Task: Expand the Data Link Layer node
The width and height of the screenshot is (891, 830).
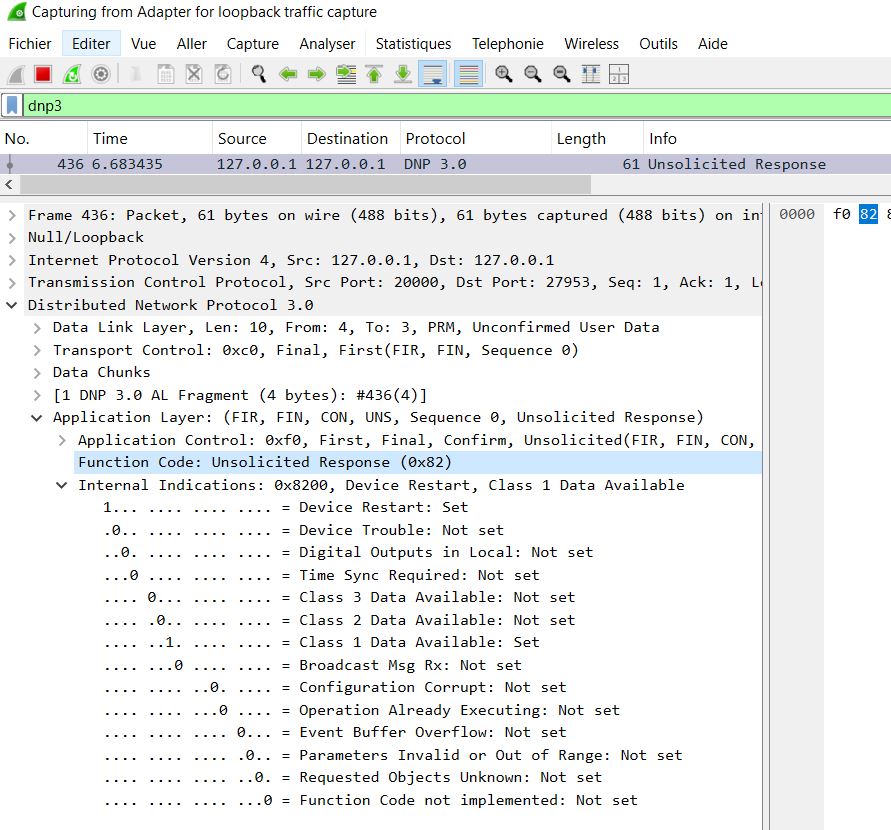Action: point(37,328)
